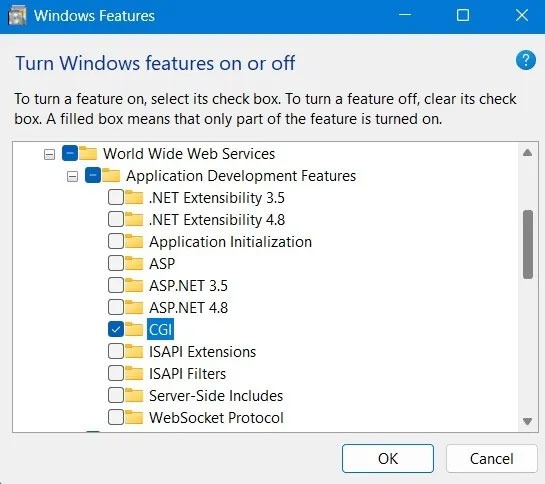The height and width of the screenshot is (484, 545).
Task: Toggle World Wide Web Services partial checkbox
Action: pyautogui.click(x=70, y=153)
